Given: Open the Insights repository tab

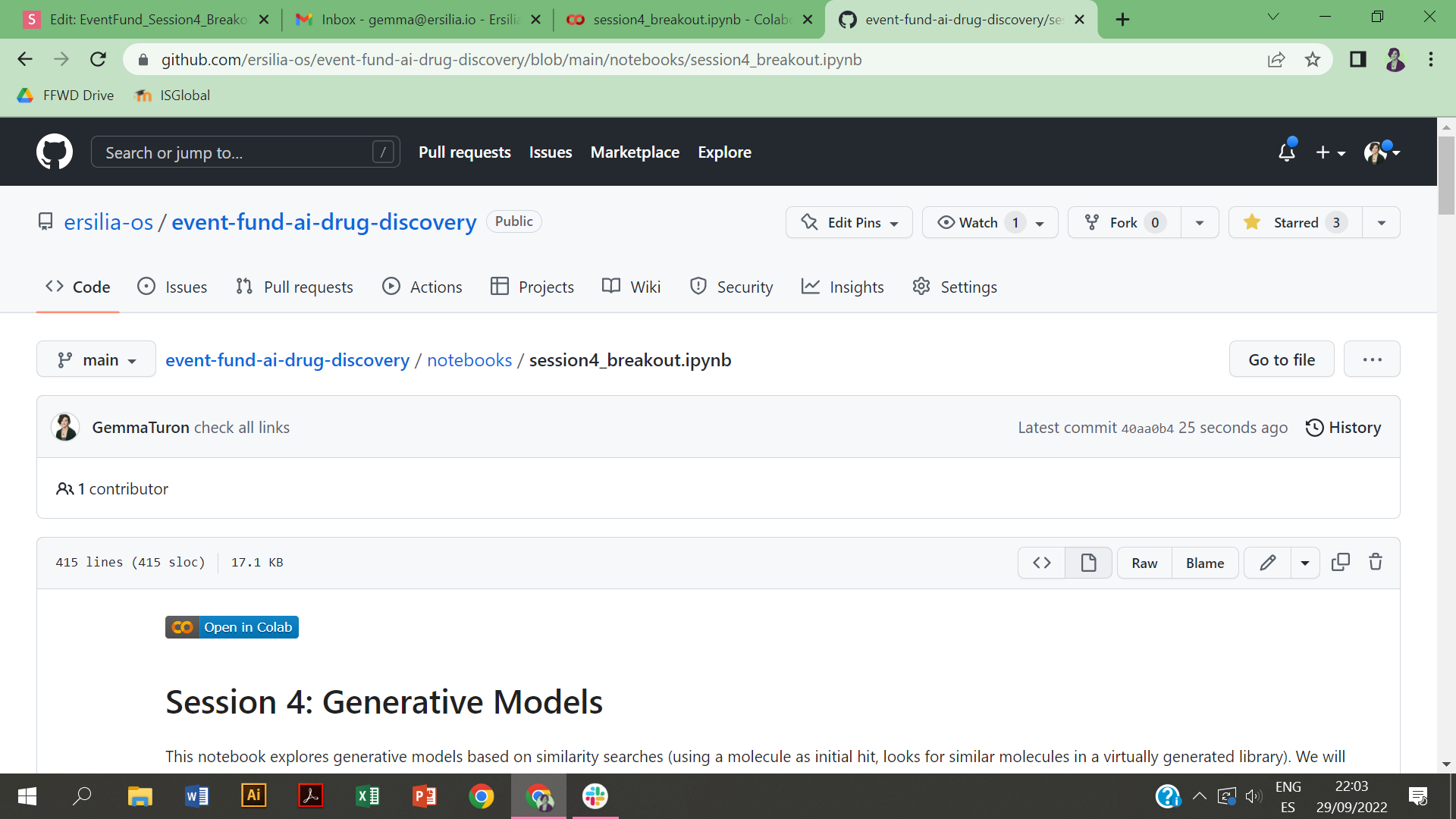Looking at the screenshot, I should click(843, 287).
